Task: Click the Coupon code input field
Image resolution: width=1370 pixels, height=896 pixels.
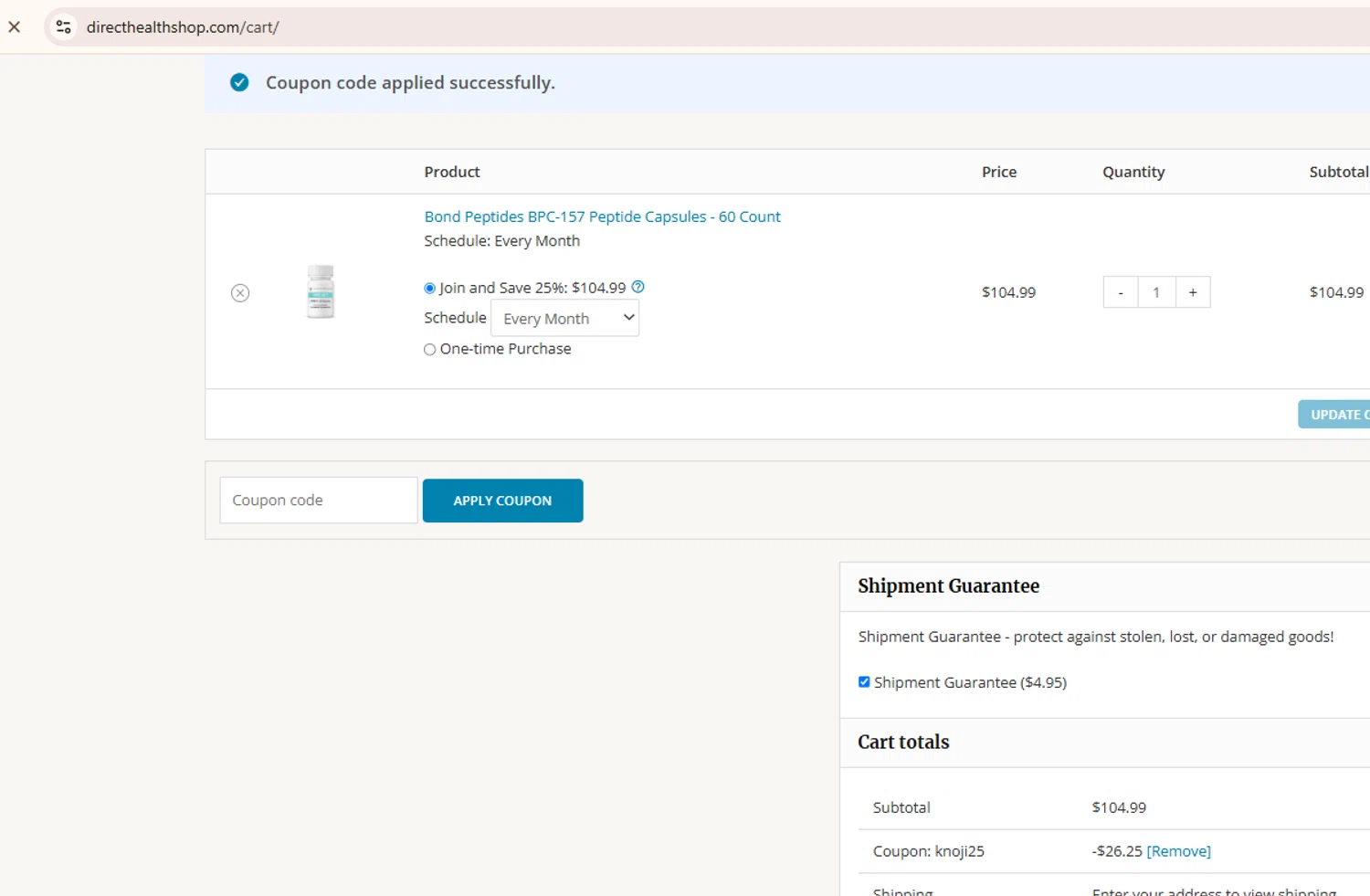Action: tap(319, 500)
